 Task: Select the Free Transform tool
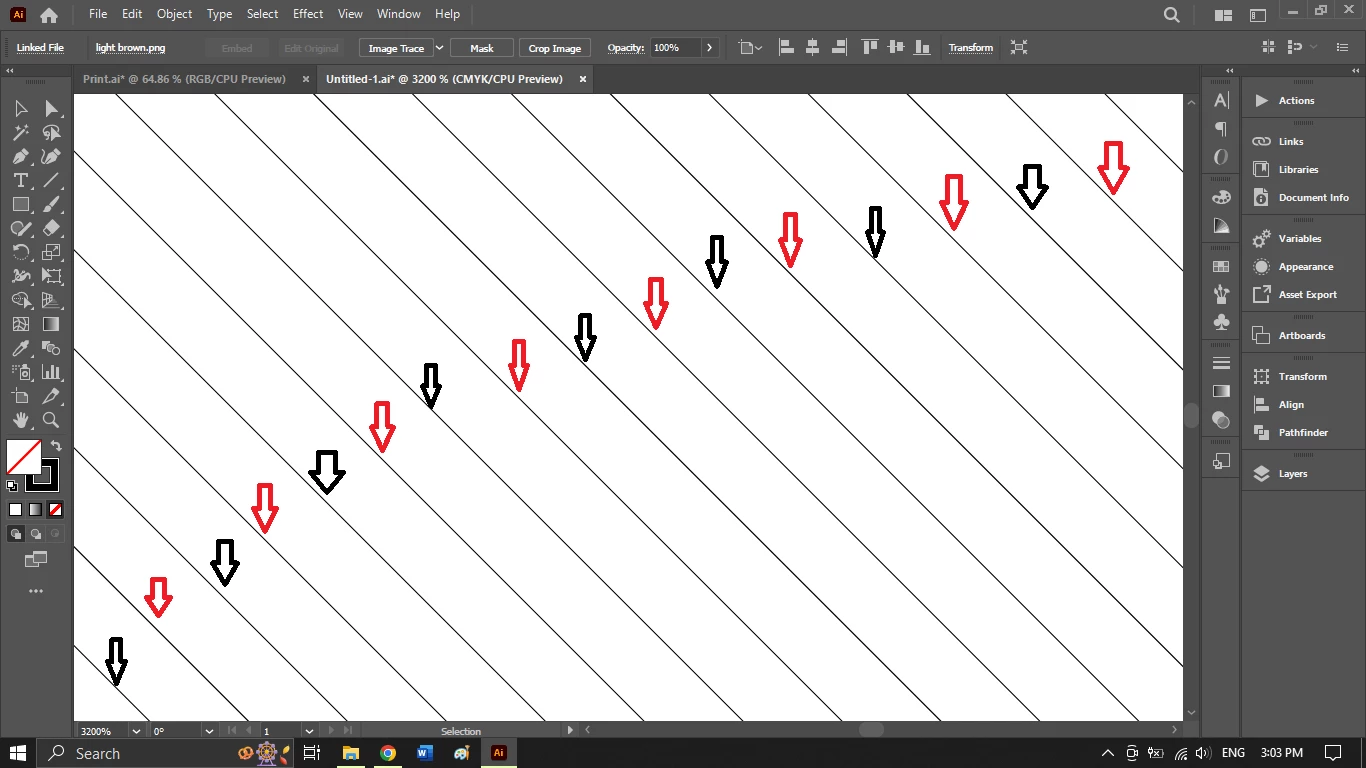tap(51, 276)
